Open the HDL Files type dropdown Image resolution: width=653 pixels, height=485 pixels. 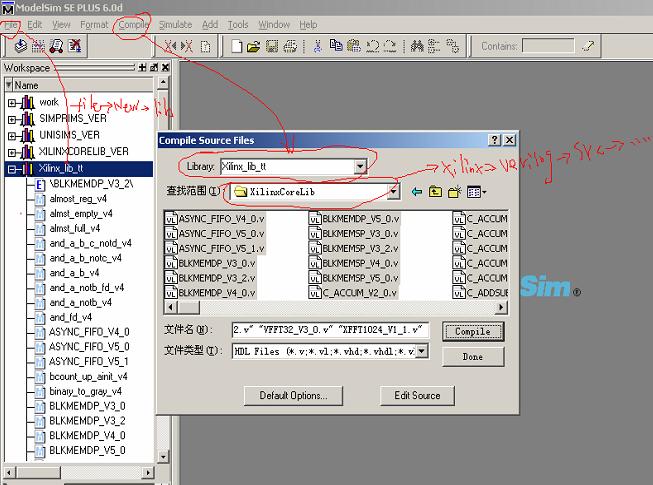click(421, 351)
